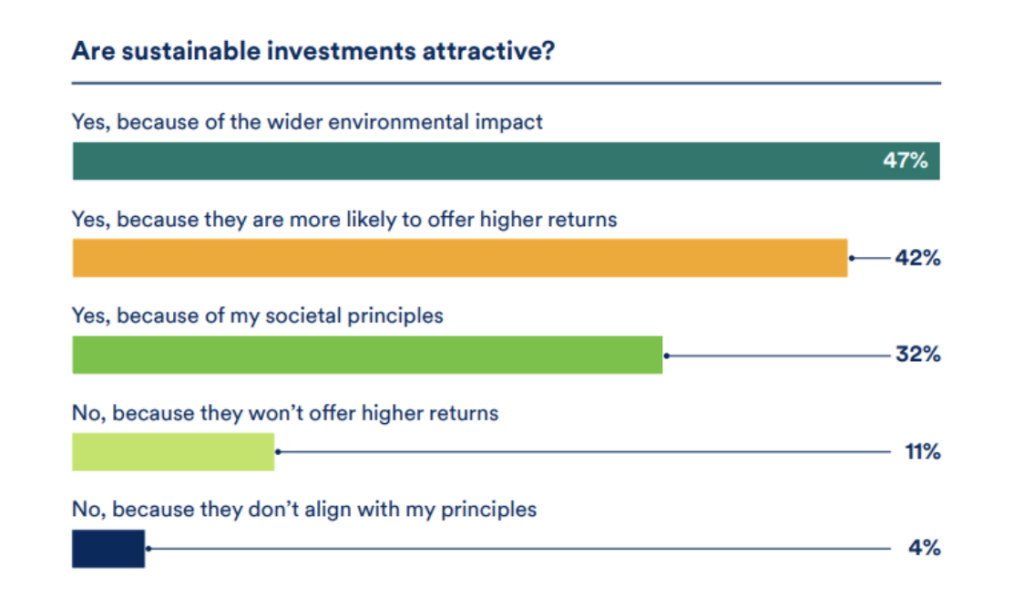Click the leader line end dot for 32% bar
The height and width of the screenshot is (609, 1024).
(x=667, y=356)
